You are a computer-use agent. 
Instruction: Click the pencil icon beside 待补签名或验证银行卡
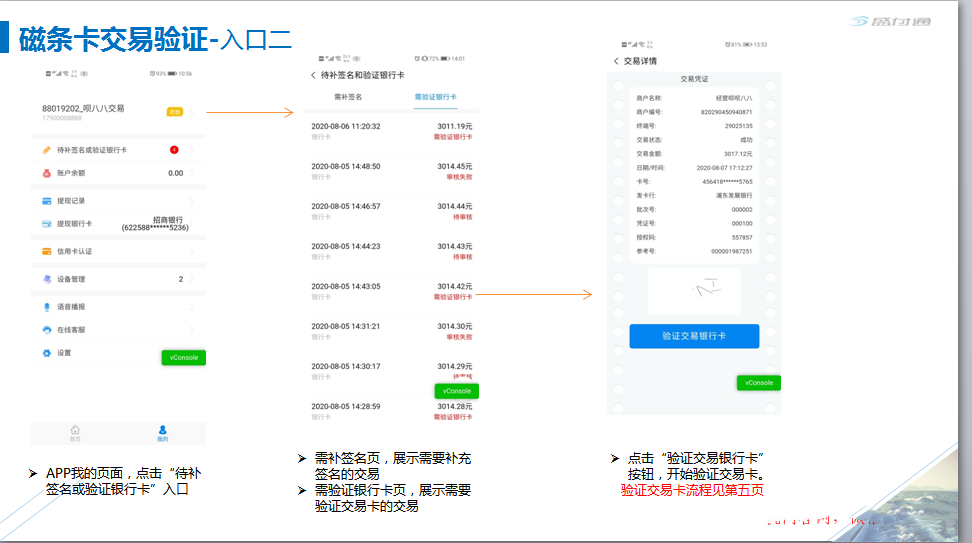47,150
